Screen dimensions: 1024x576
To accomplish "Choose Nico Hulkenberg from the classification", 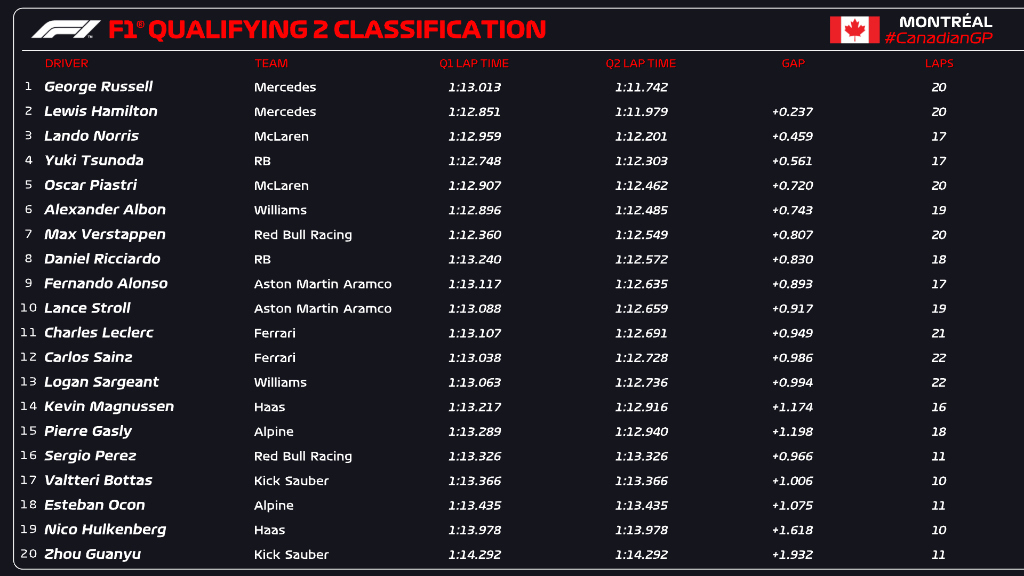I will [105, 529].
